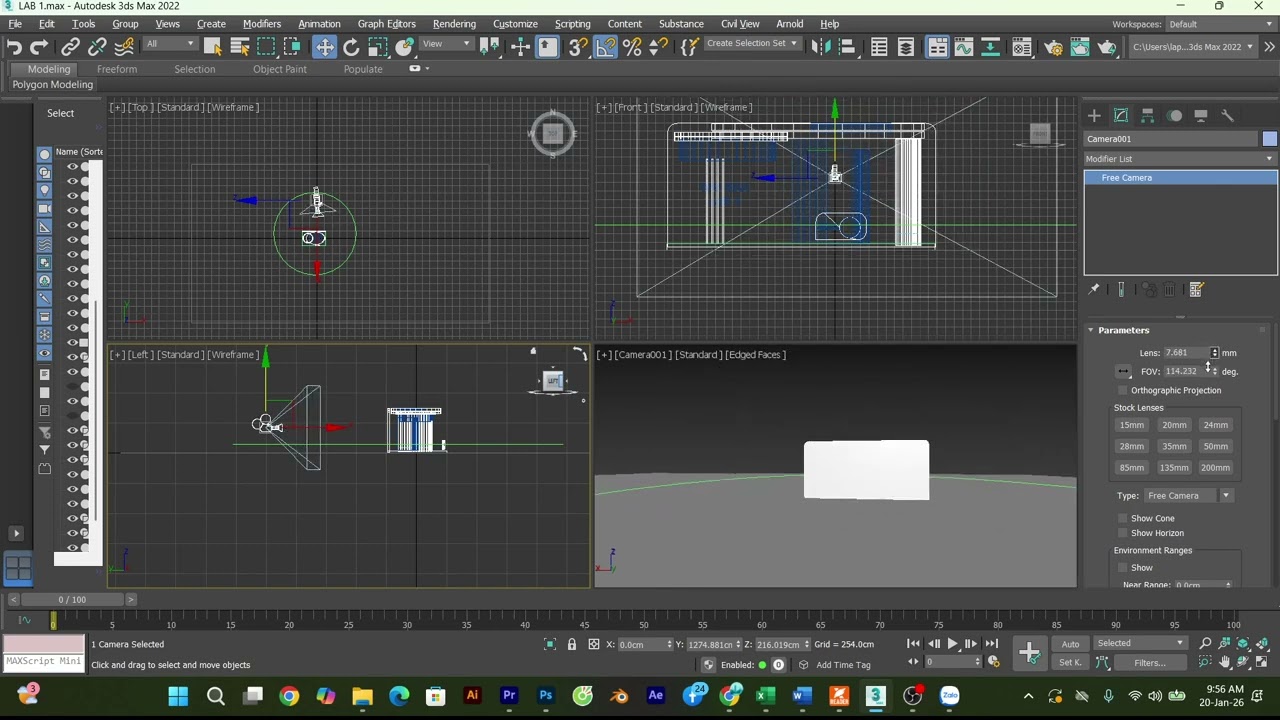
Task: Open Create Selection Set dropdown
Action: tap(752, 44)
